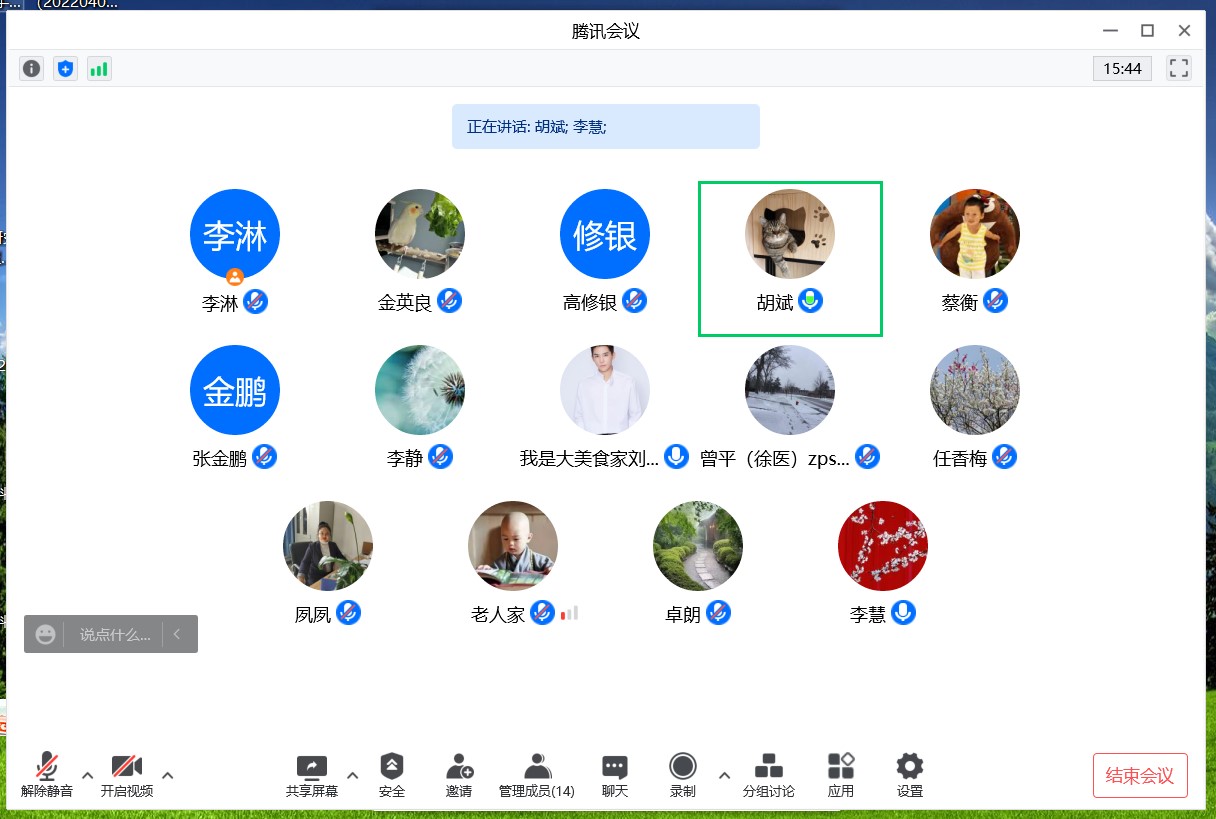Click the 腾讯会议 window title

(x=606, y=31)
